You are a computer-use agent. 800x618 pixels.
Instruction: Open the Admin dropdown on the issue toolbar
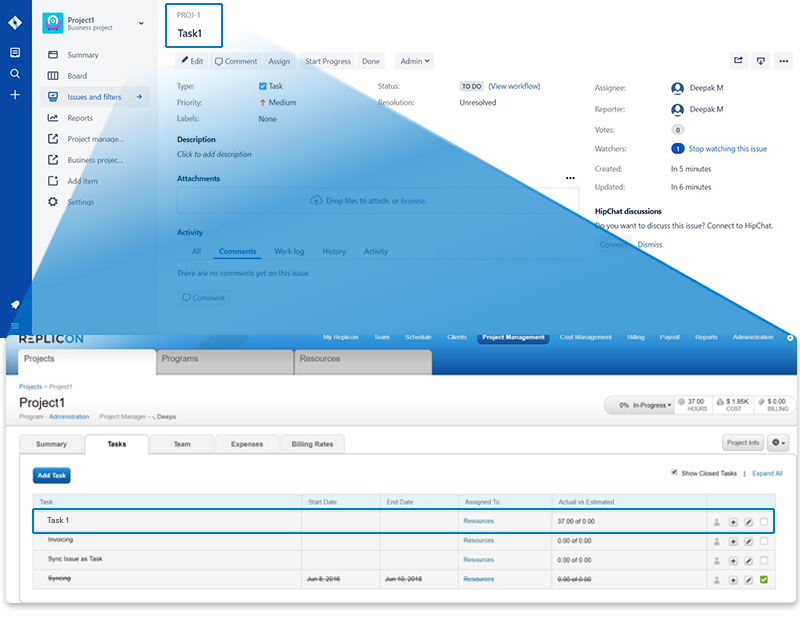pos(414,61)
